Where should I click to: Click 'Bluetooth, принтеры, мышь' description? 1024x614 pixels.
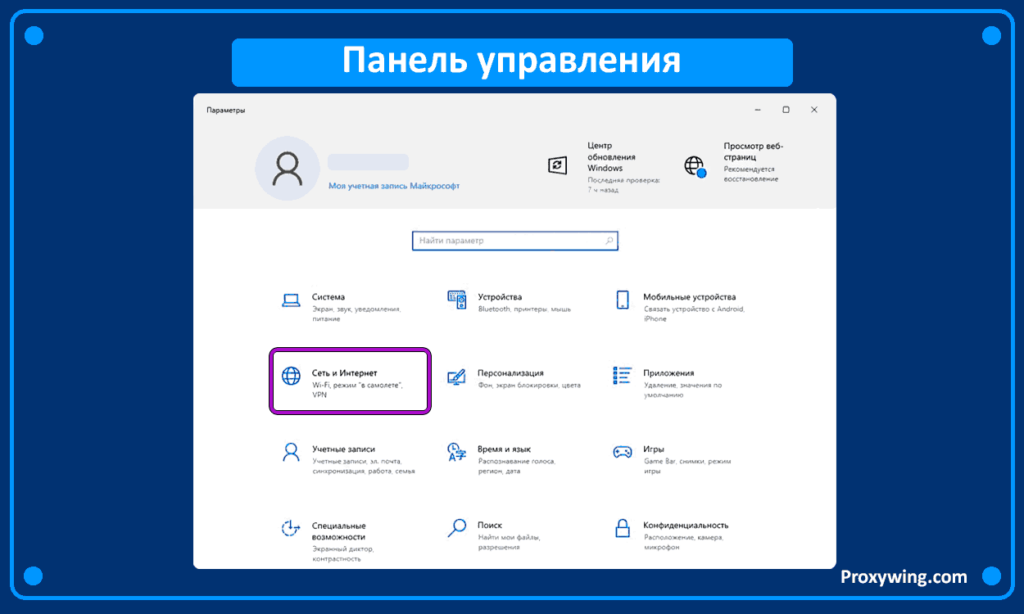(524, 309)
